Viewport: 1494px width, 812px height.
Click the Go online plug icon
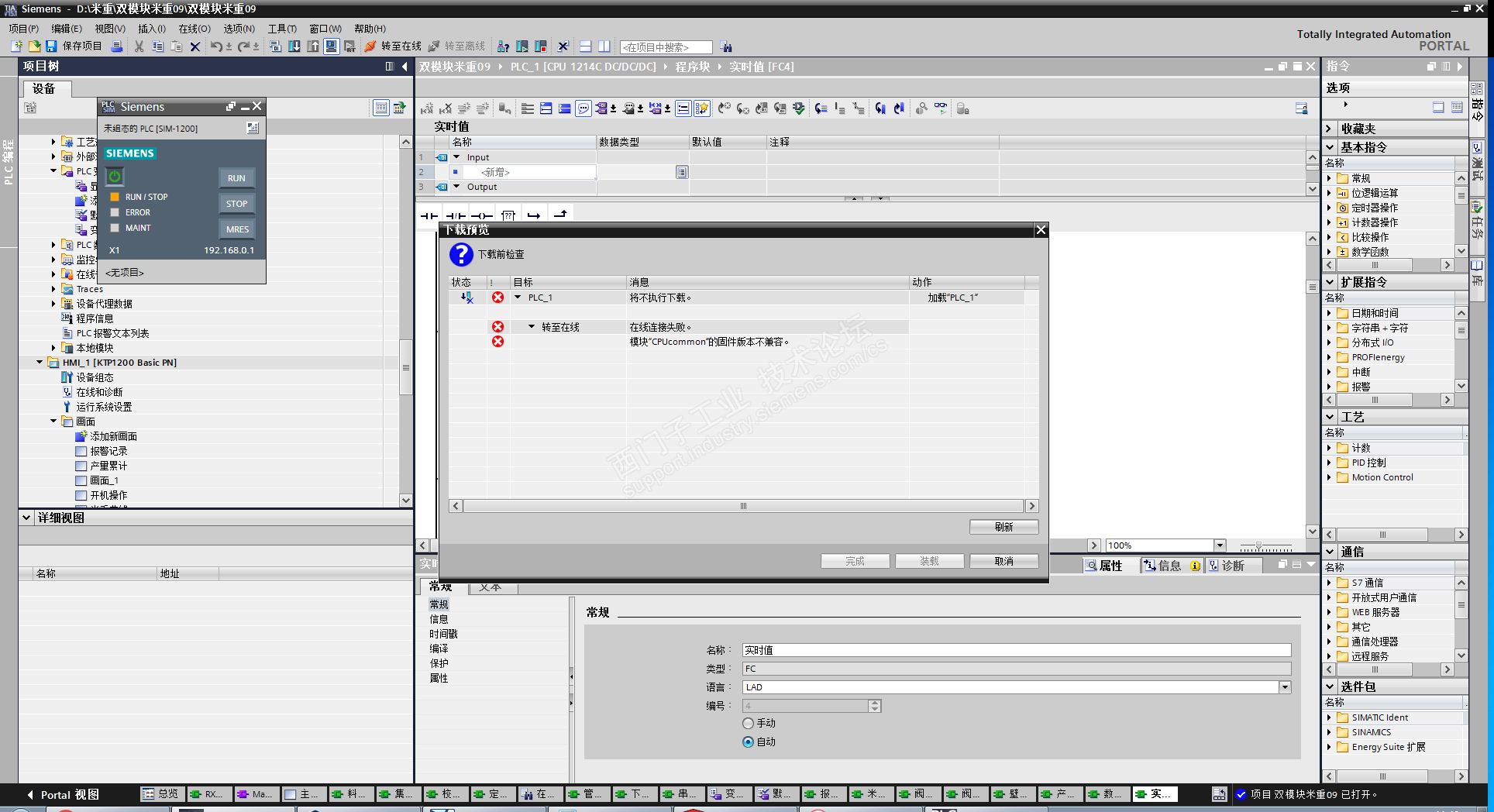[370, 46]
